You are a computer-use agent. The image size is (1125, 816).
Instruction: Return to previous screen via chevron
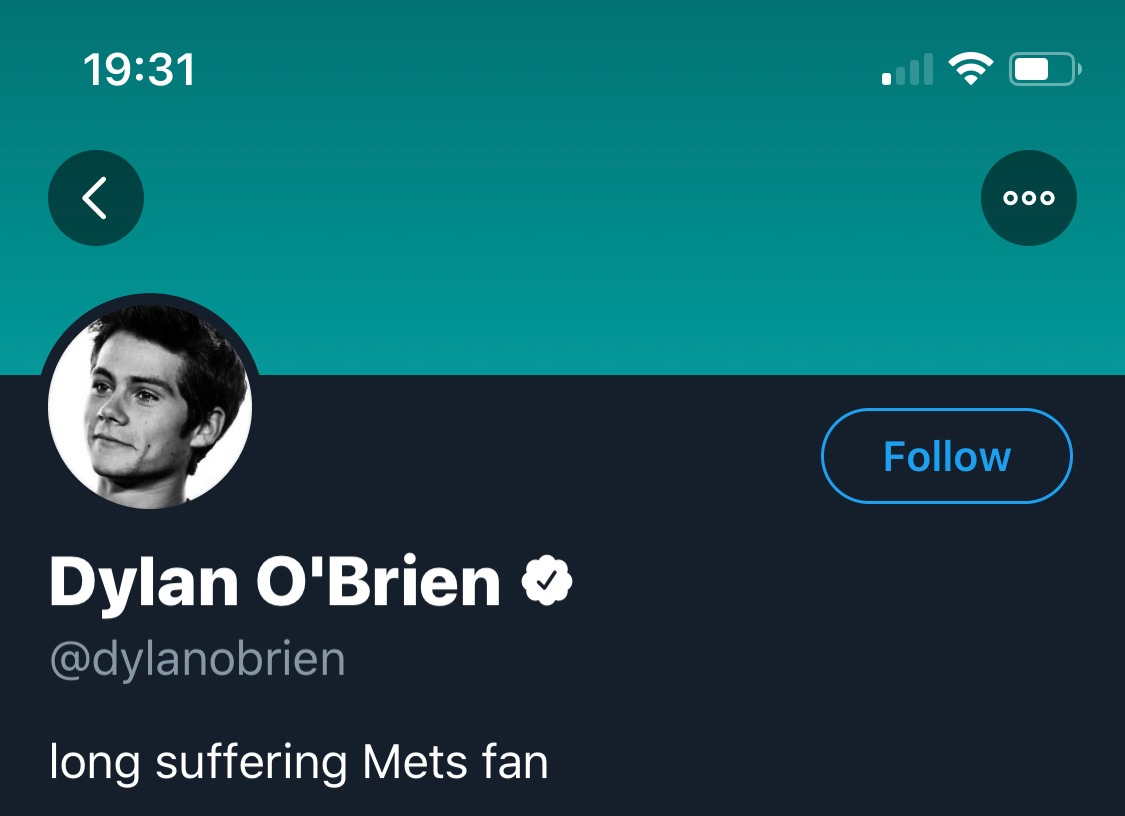coord(96,198)
